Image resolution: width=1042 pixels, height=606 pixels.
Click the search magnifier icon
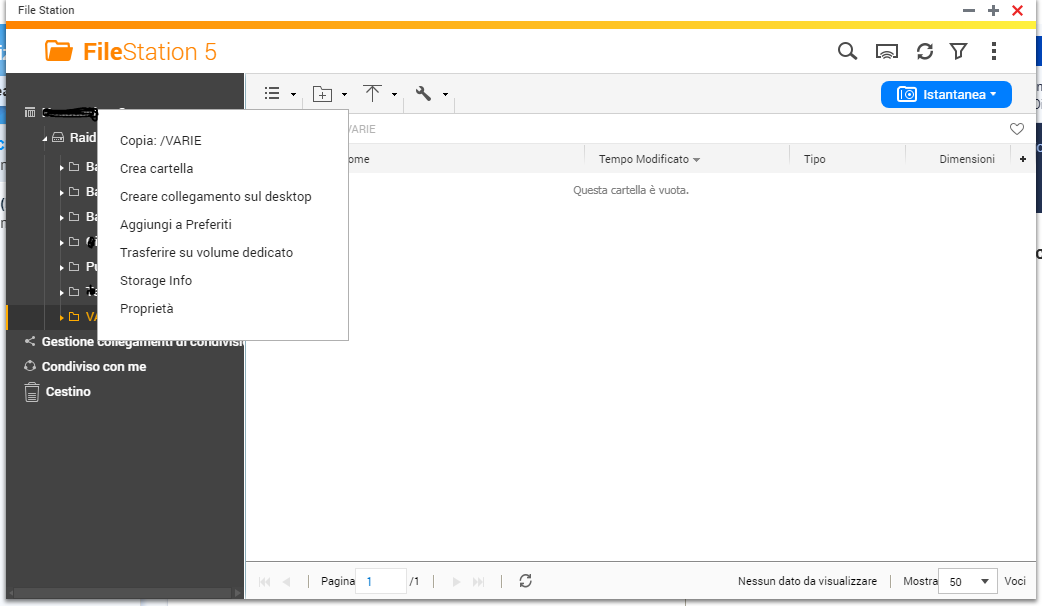point(847,51)
